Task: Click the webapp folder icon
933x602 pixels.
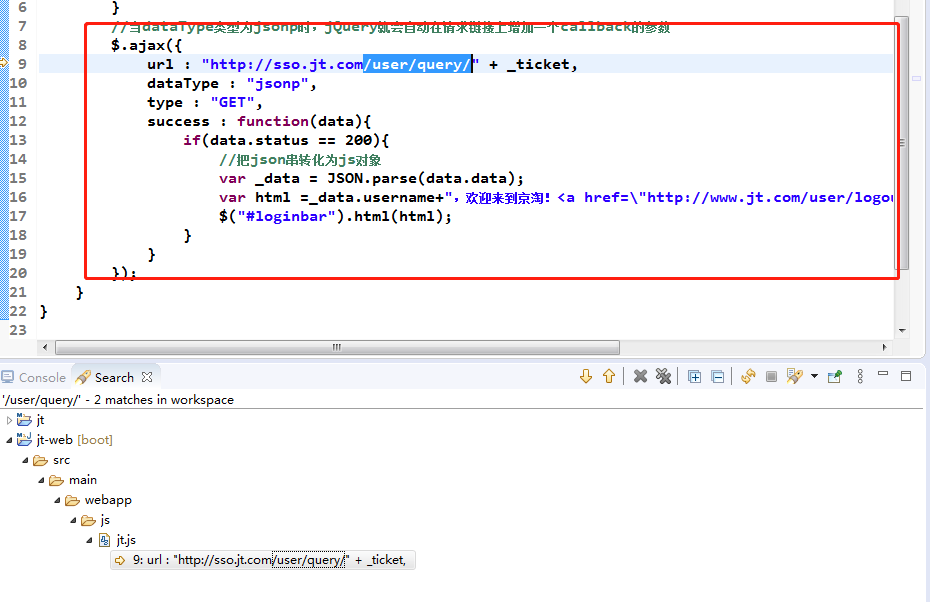Action: pos(72,500)
